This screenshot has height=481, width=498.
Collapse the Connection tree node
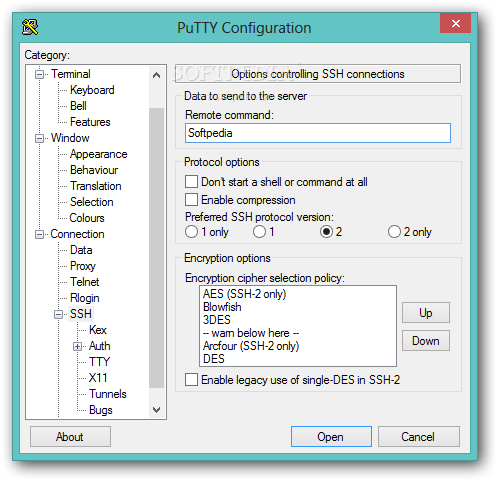pos(39,234)
